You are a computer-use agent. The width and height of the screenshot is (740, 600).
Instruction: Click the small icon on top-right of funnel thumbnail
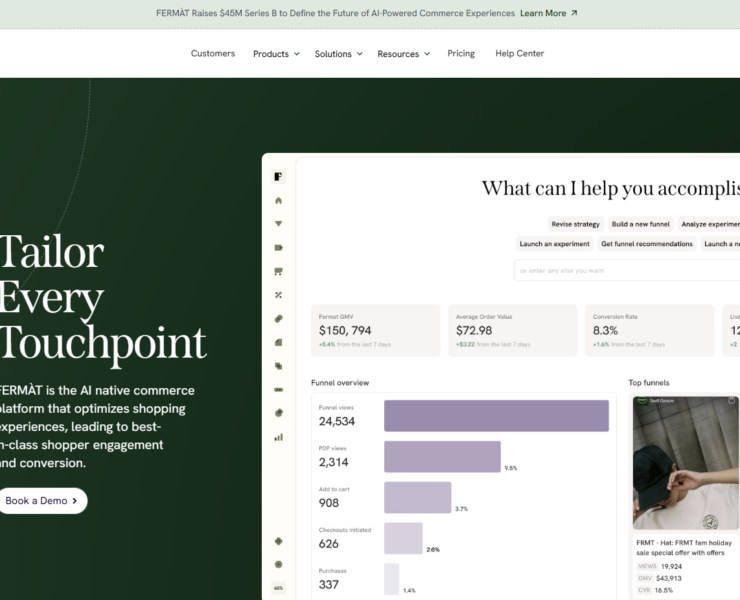[731, 400]
